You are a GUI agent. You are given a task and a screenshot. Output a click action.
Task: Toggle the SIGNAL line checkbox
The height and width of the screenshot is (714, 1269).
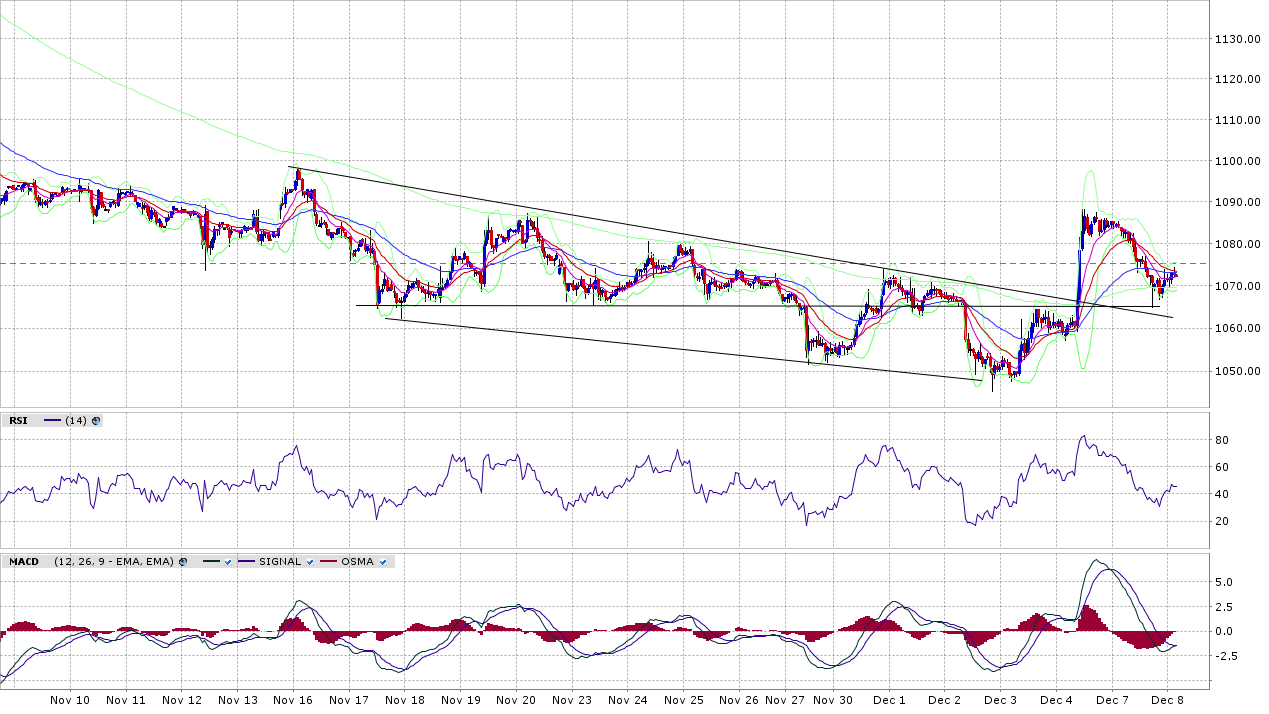[310, 562]
